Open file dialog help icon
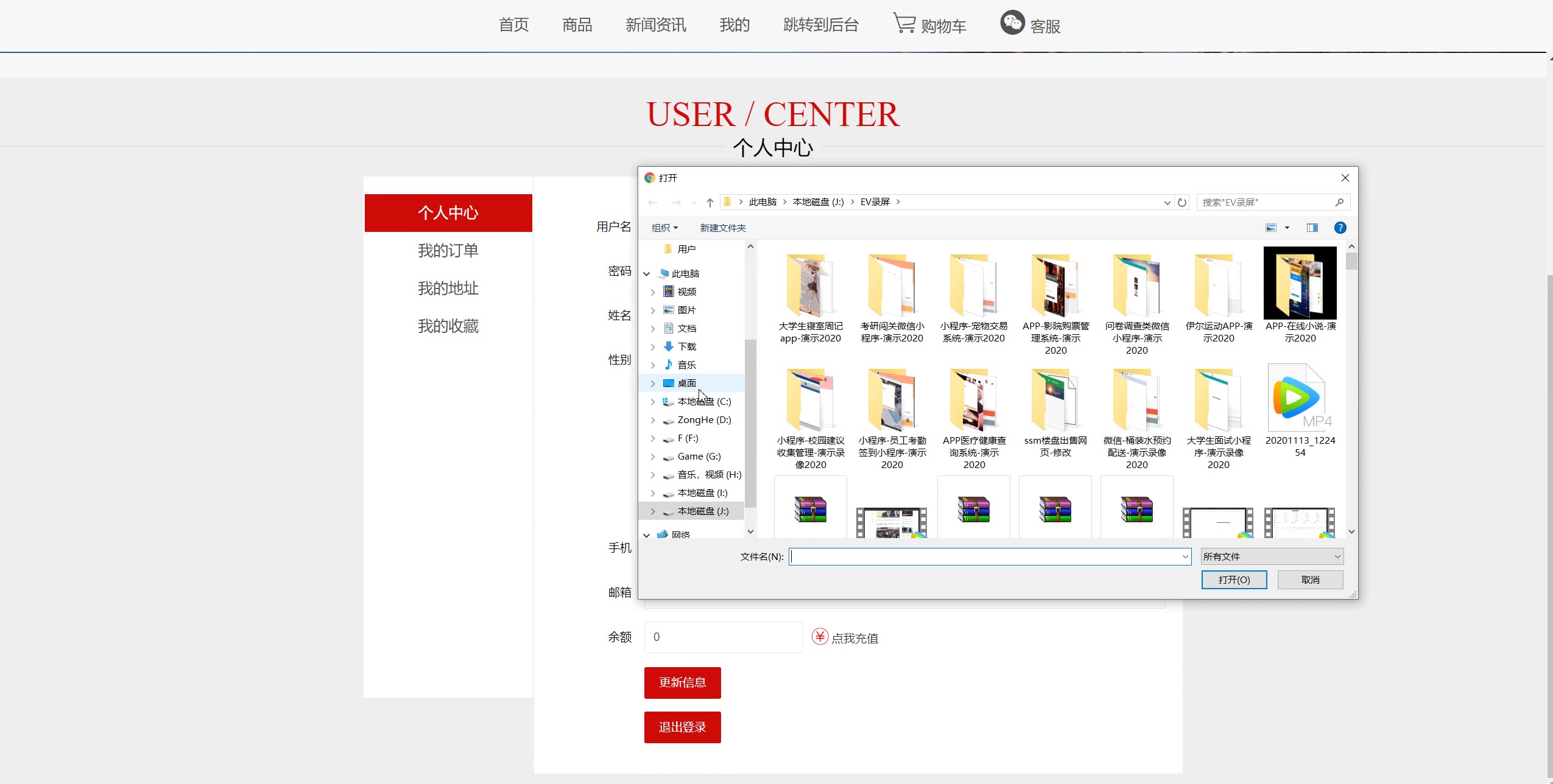The height and width of the screenshot is (784, 1553). (1340, 228)
